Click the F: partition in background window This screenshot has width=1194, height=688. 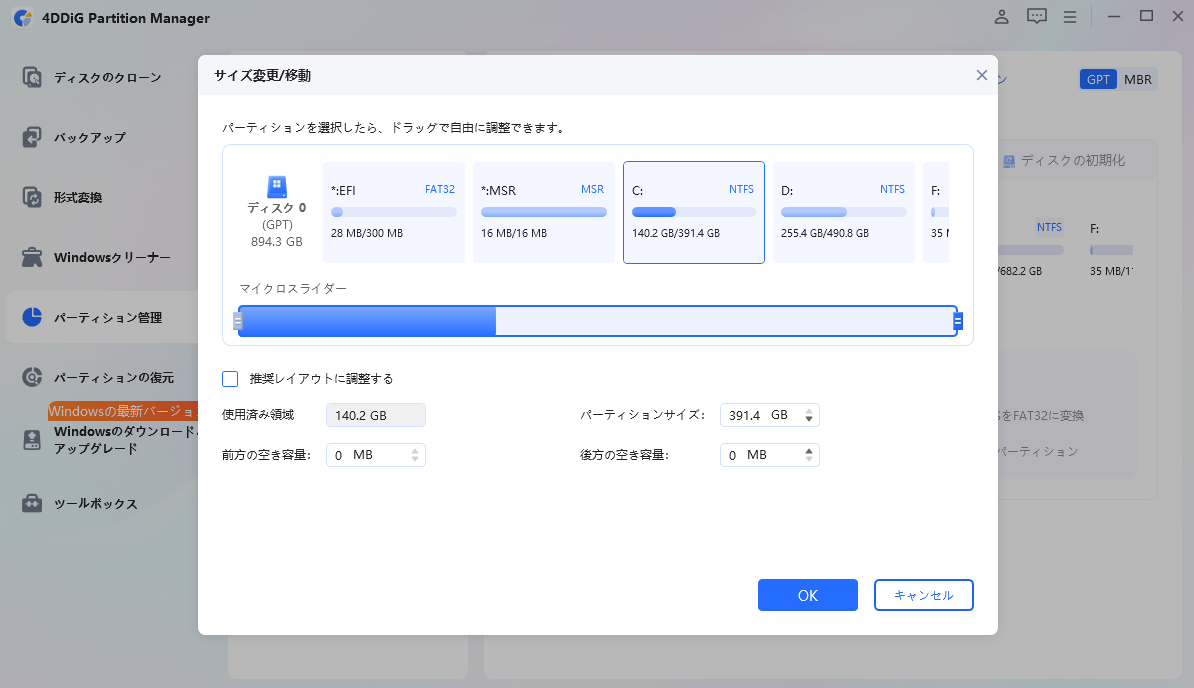[x=1111, y=250]
